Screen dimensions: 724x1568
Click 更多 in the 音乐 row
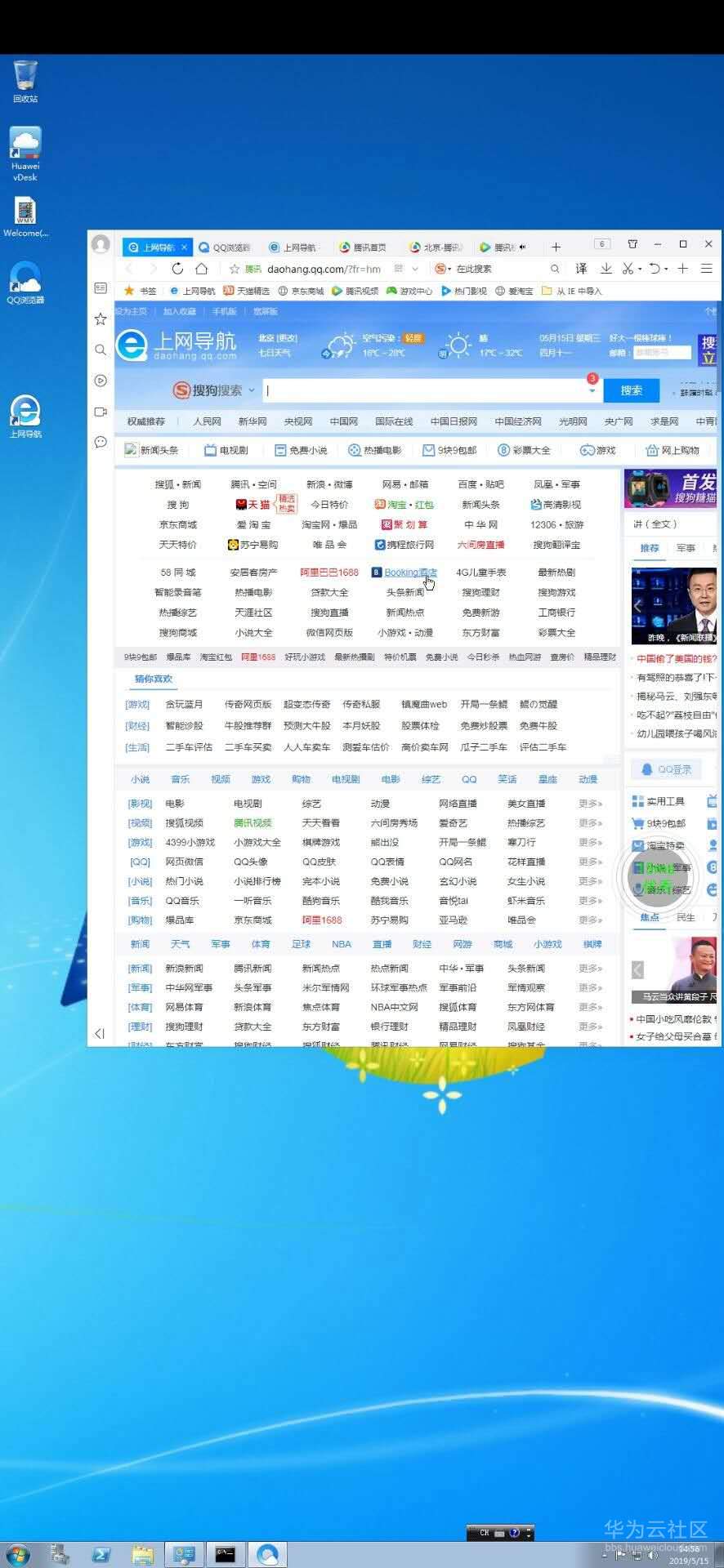[x=590, y=901]
